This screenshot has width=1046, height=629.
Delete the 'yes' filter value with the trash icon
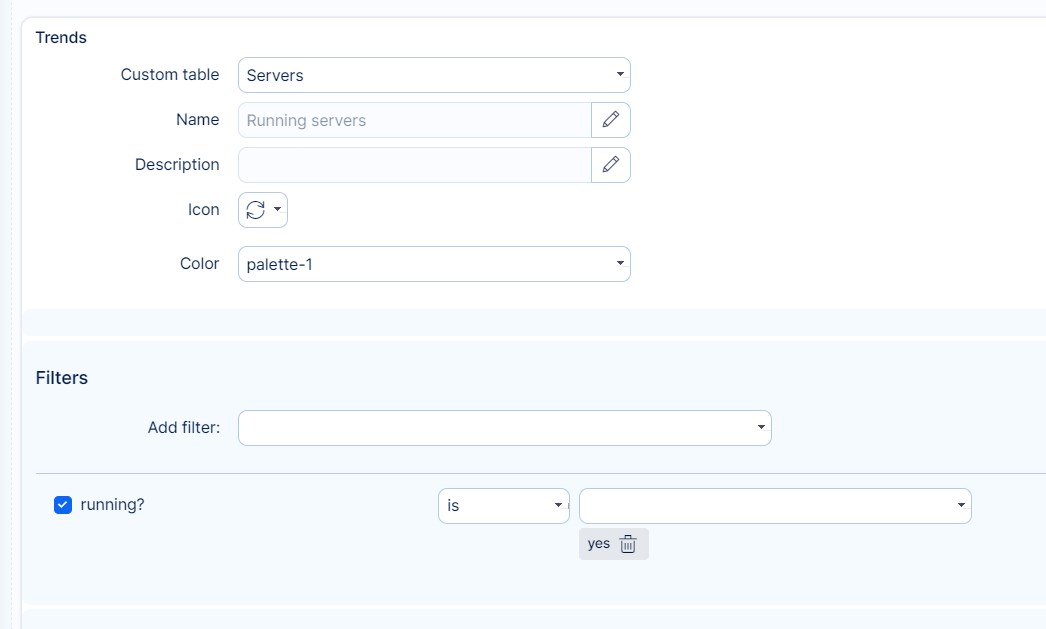(x=628, y=544)
